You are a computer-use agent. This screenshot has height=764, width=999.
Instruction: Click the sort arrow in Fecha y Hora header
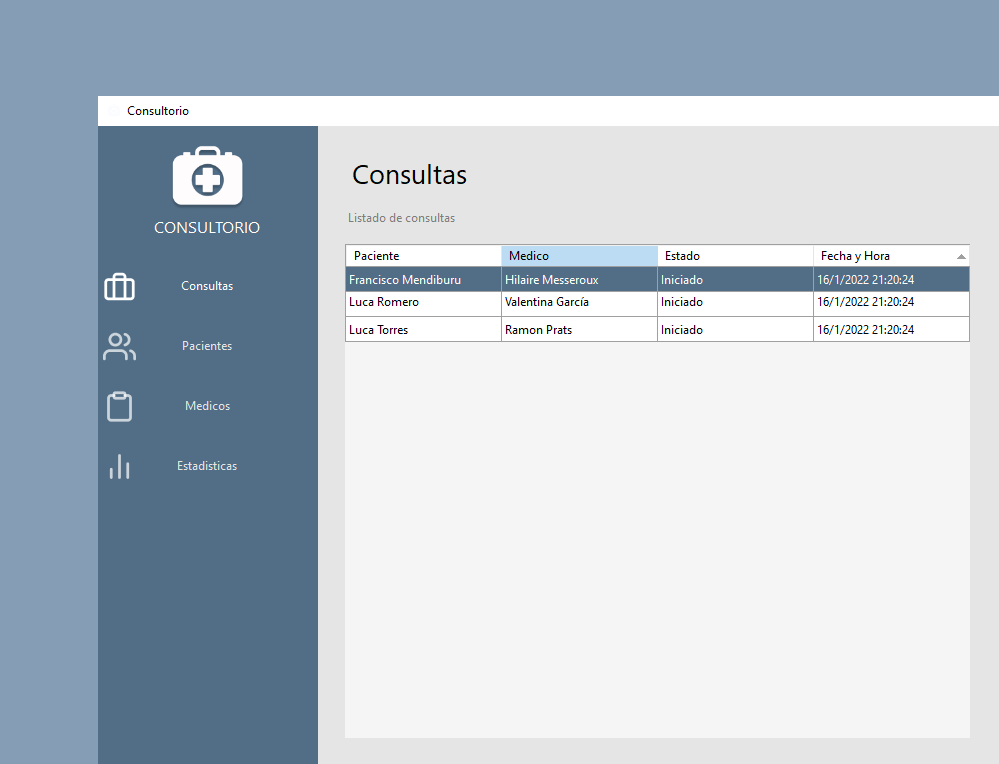(961, 256)
